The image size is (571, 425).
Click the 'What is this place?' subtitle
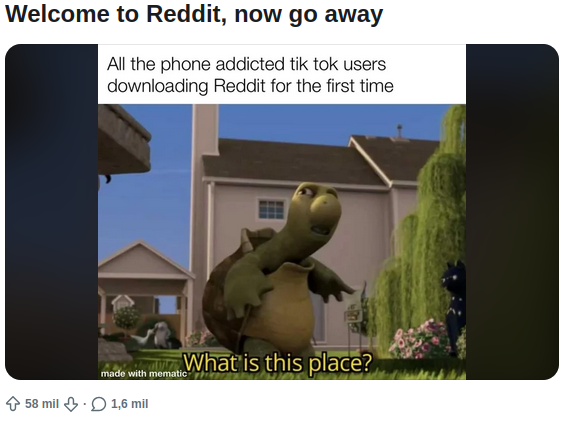(x=278, y=363)
